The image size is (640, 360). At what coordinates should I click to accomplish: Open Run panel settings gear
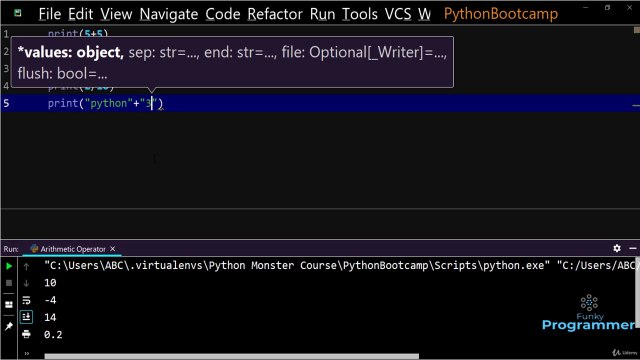[617, 248]
